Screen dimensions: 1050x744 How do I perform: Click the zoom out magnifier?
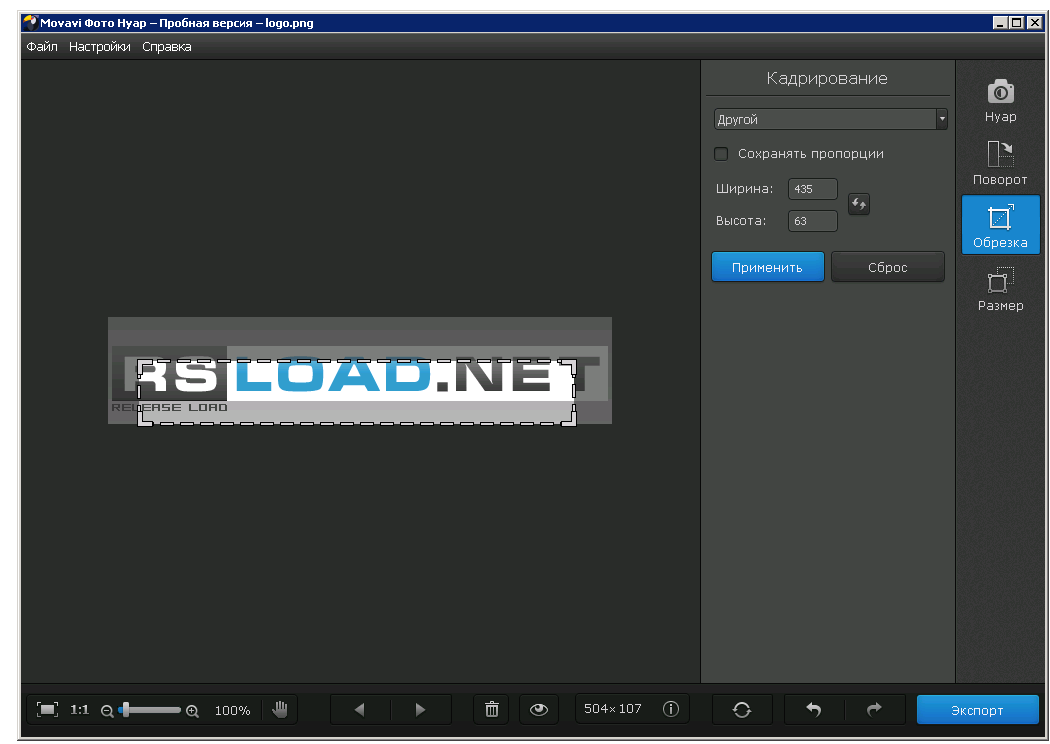pos(107,711)
